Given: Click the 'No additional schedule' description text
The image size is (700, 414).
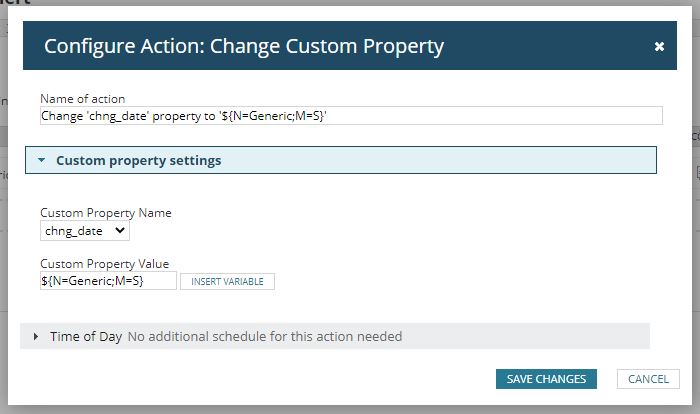Looking at the screenshot, I should (264, 337).
